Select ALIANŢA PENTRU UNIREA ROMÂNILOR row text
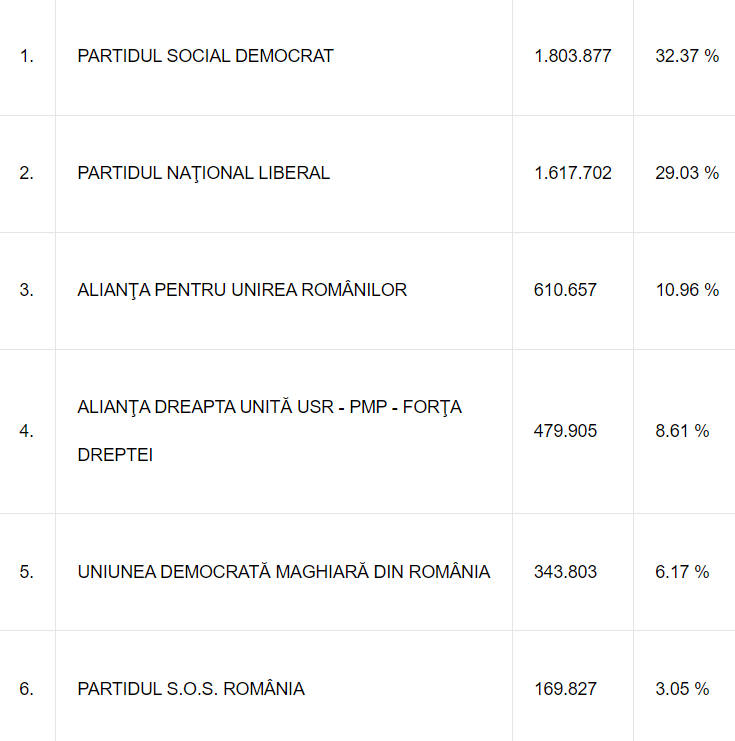Screen dimensions: 735x741 (242, 290)
